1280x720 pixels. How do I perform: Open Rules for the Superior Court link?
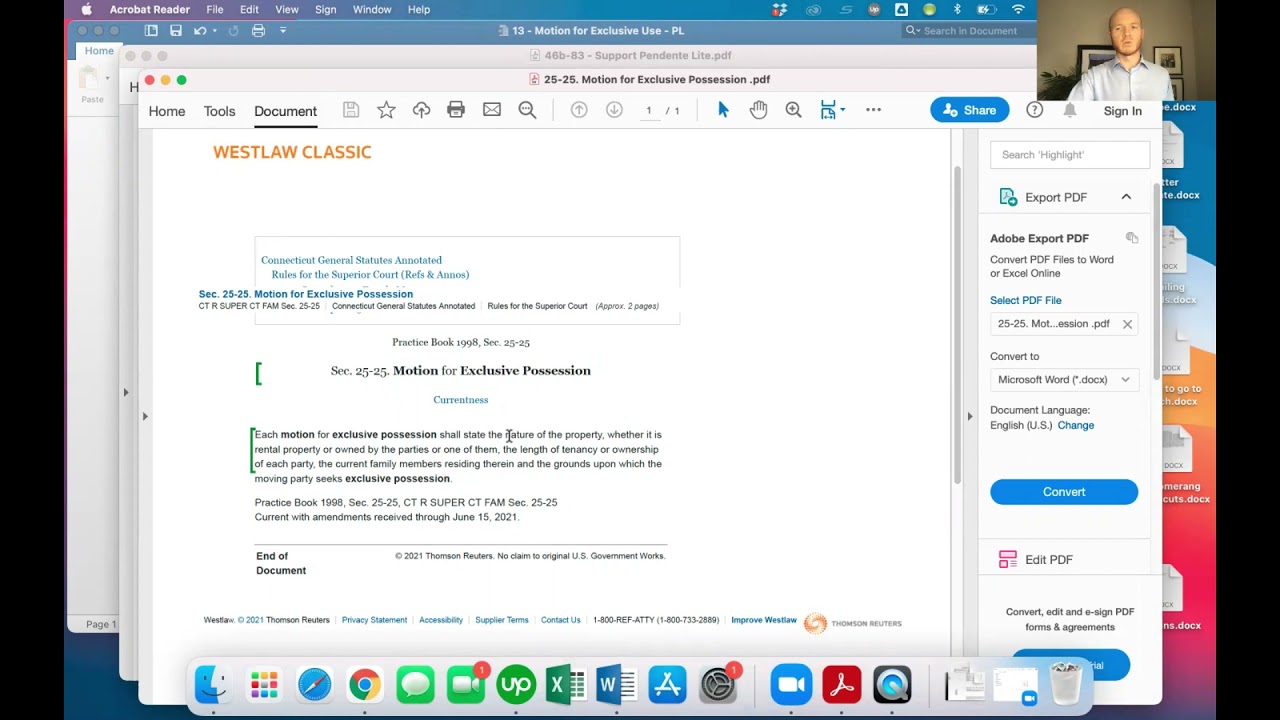(370, 274)
